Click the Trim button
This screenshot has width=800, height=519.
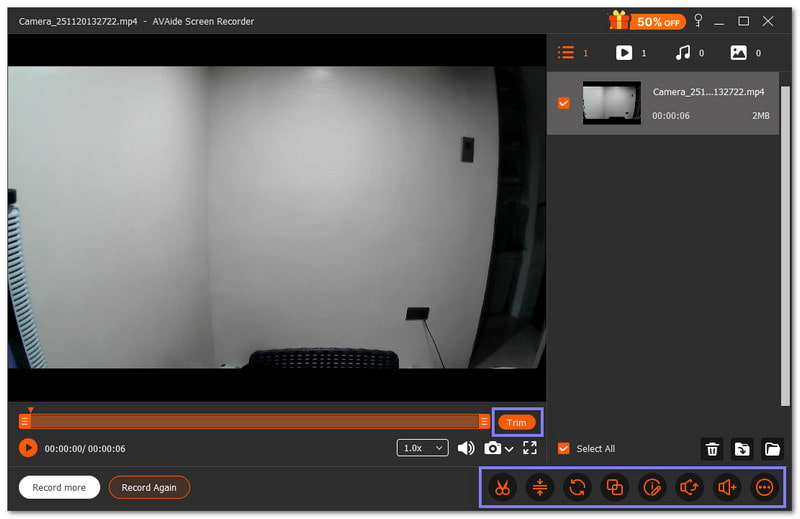coord(516,422)
